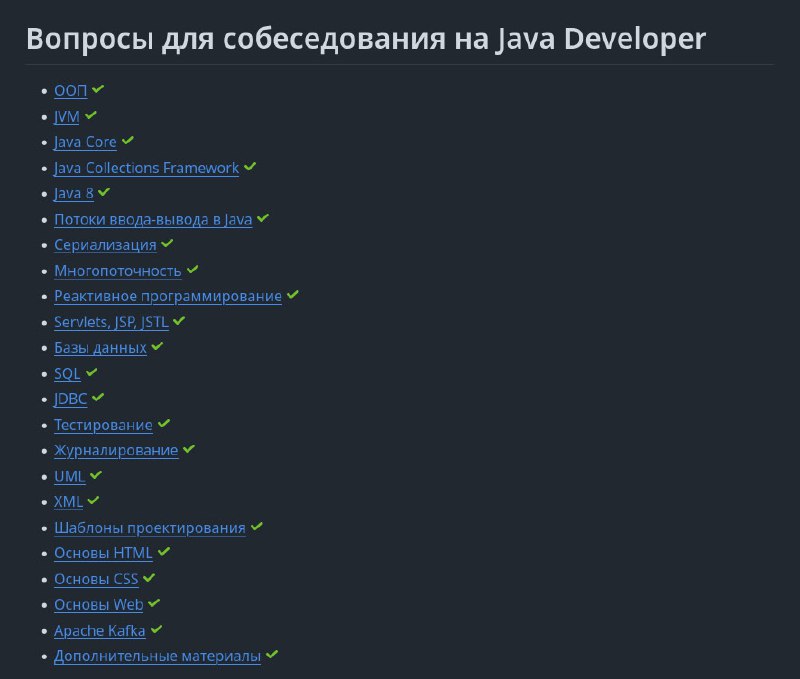The image size is (800, 679).
Task: Click the checkmark beside Сериализация
Action: pyautogui.click(x=167, y=243)
